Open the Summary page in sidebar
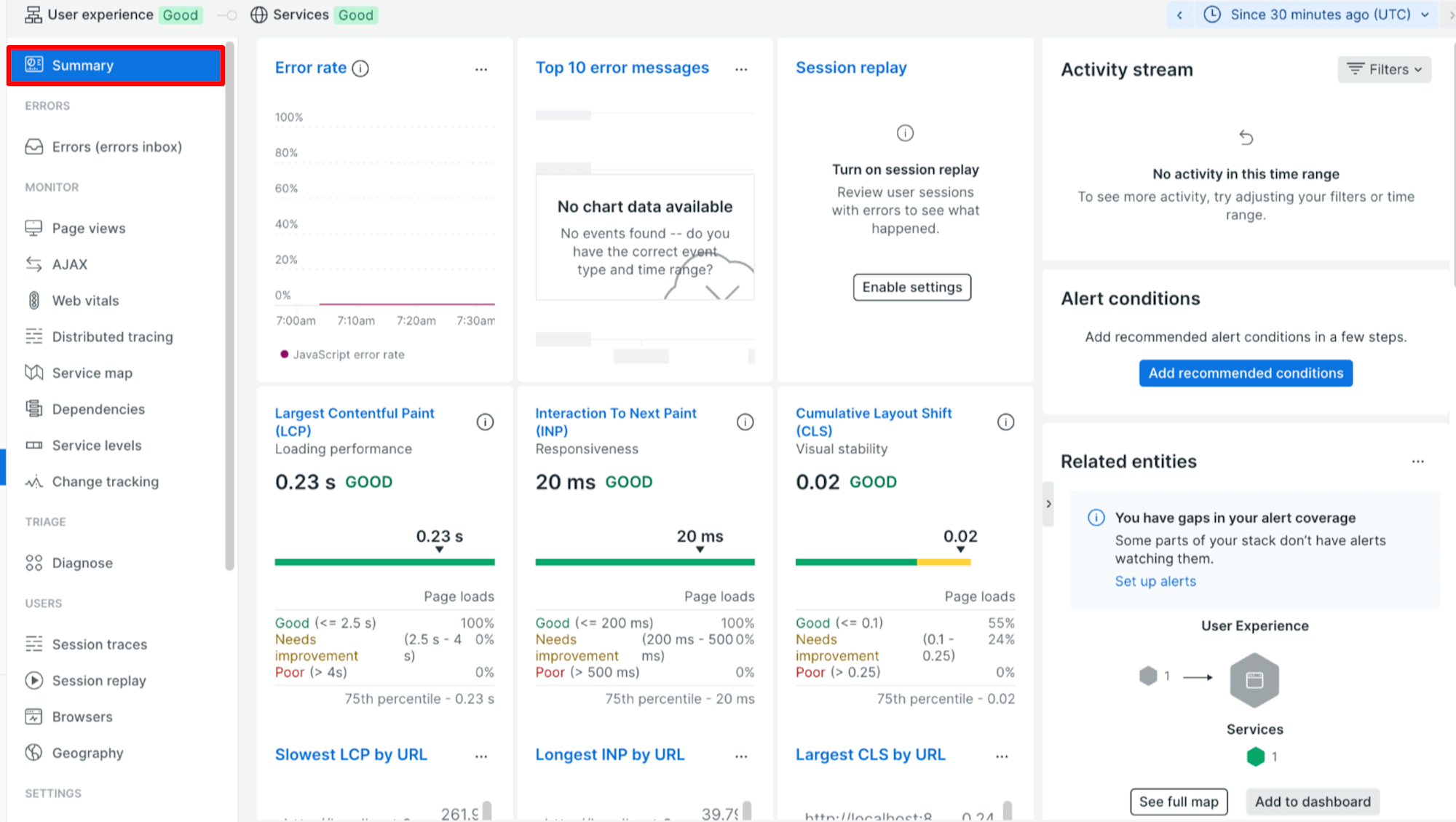The width and height of the screenshot is (1456, 822). pyautogui.click(x=116, y=66)
